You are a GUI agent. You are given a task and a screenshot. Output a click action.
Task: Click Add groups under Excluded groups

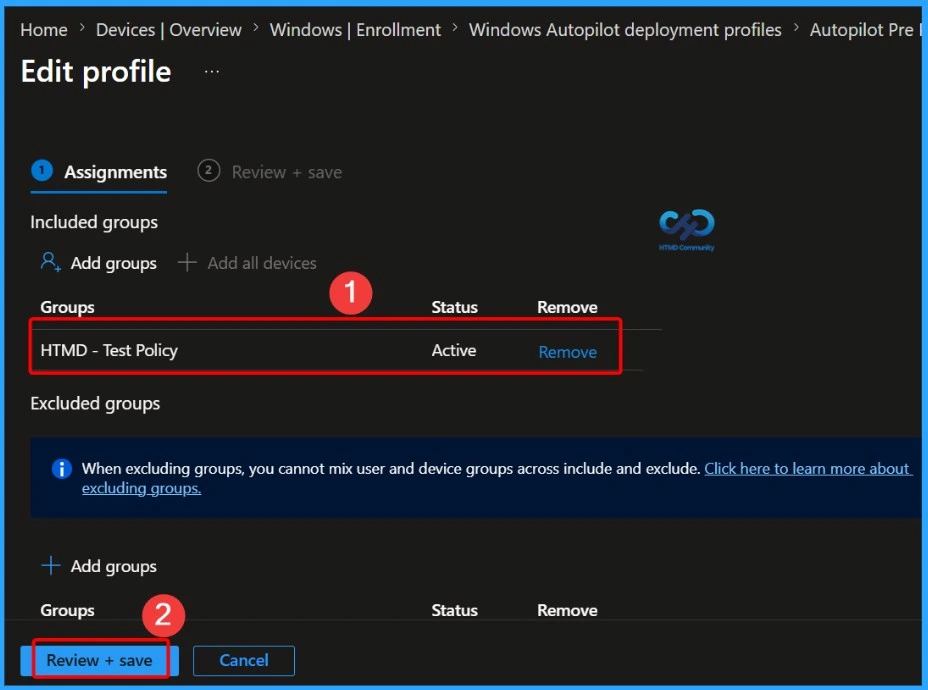pos(114,566)
